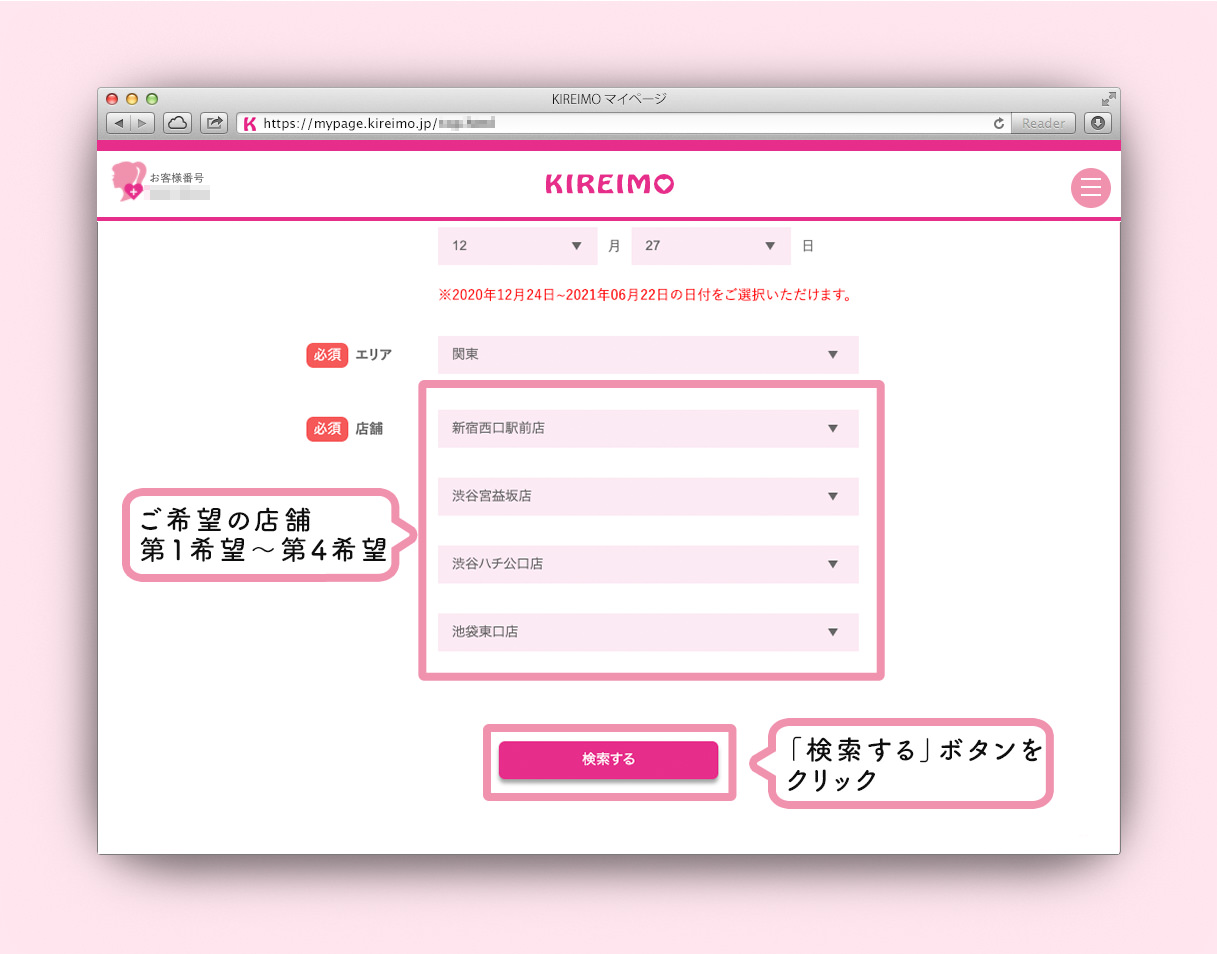Screen dimensions: 1218x954
Task: Open the hamburger menu icon
Action: point(1091,187)
